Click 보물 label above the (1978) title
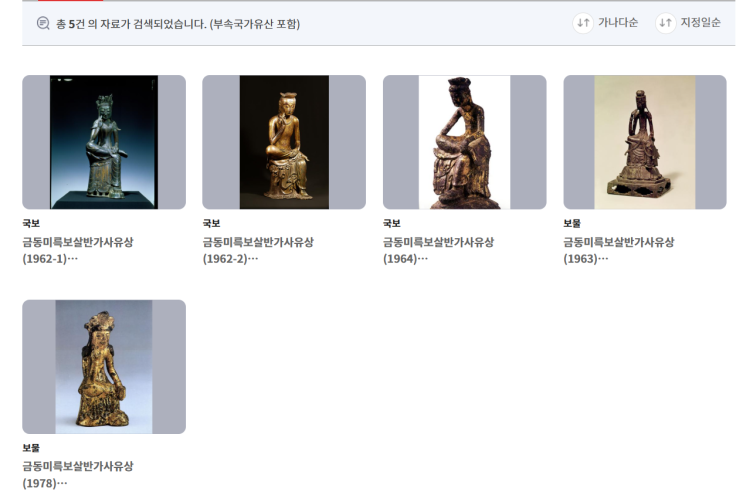Viewport: 743px width, 495px height. point(31,448)
